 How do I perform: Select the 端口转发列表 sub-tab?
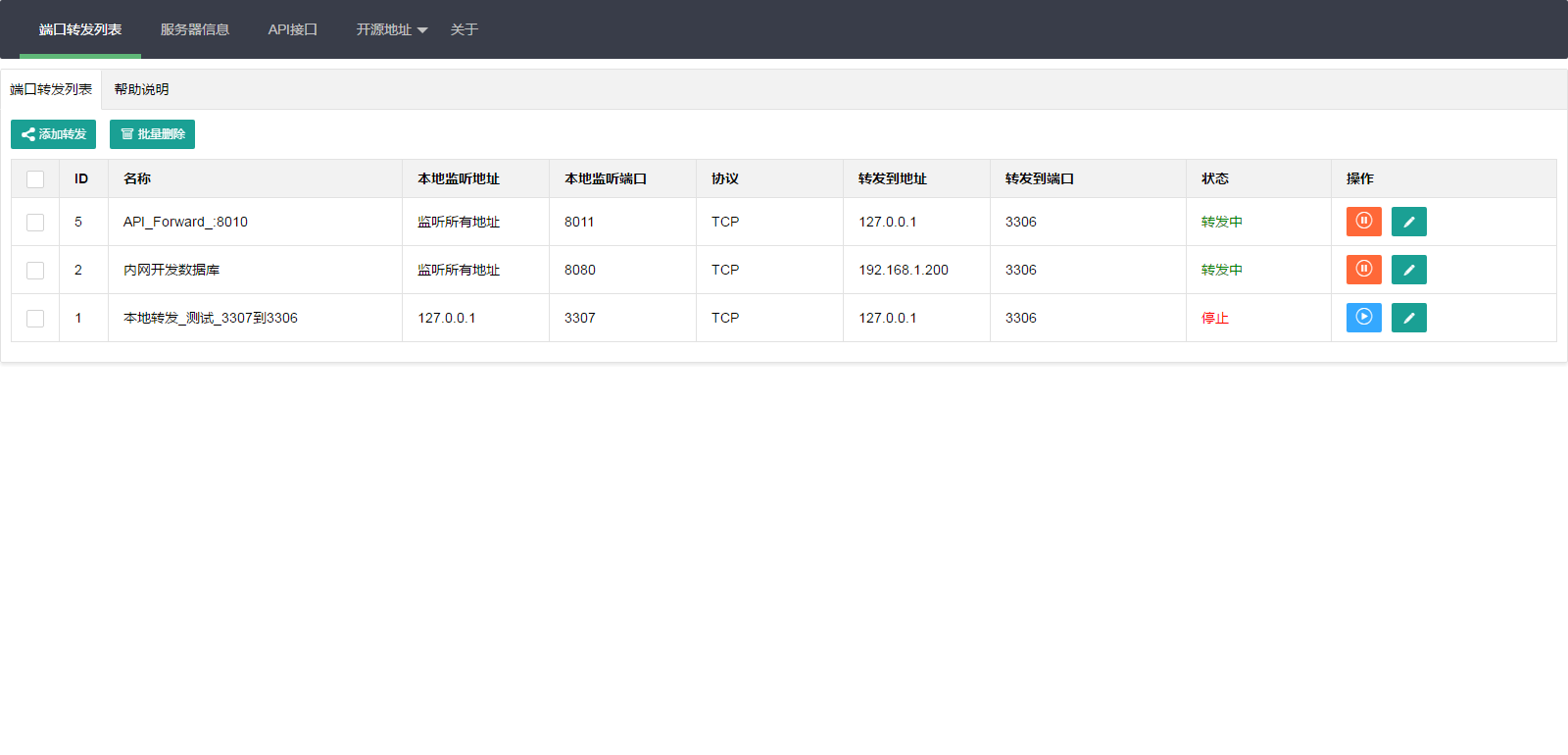[x=51, y=89]
